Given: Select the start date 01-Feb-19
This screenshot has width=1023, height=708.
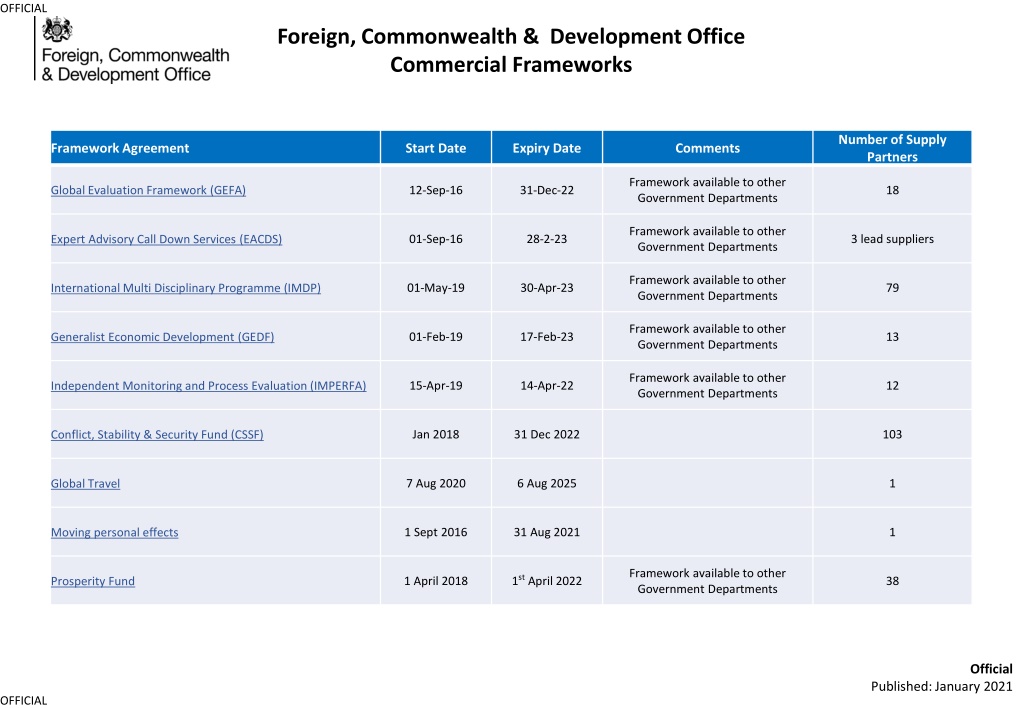Looking at the screenshot, I should click(436, 337).
